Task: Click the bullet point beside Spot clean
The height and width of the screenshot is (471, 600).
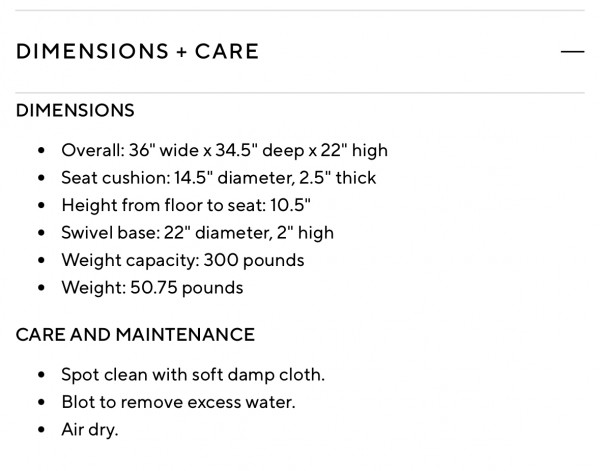Action: (x=41, y=375)
